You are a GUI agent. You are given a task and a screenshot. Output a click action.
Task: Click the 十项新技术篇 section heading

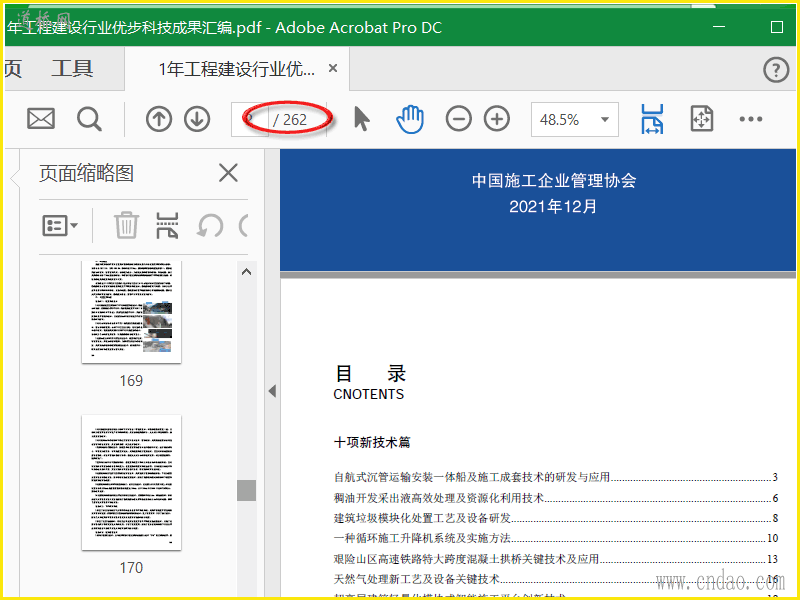(x=372, y=442)
